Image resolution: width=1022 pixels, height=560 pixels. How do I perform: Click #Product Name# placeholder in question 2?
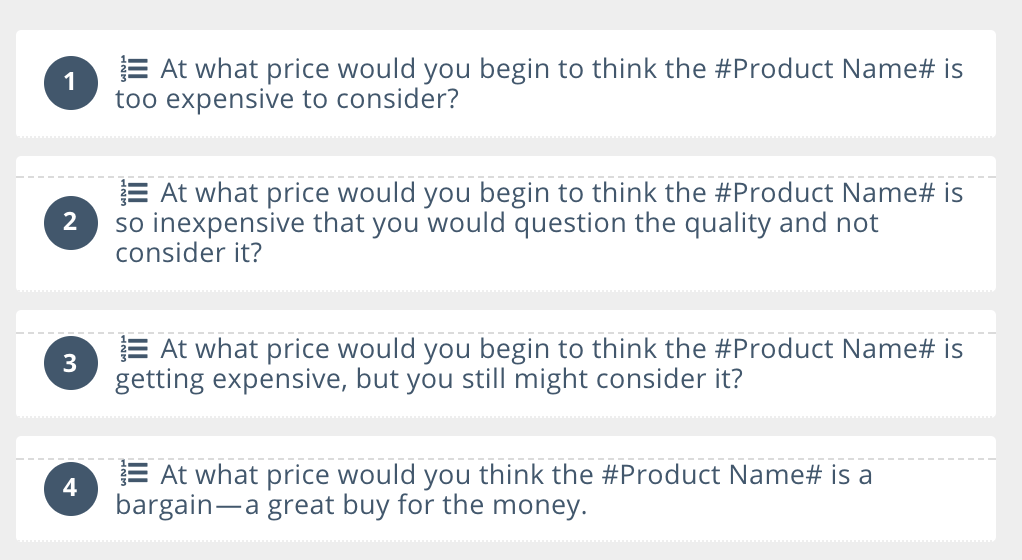(825, 192)
